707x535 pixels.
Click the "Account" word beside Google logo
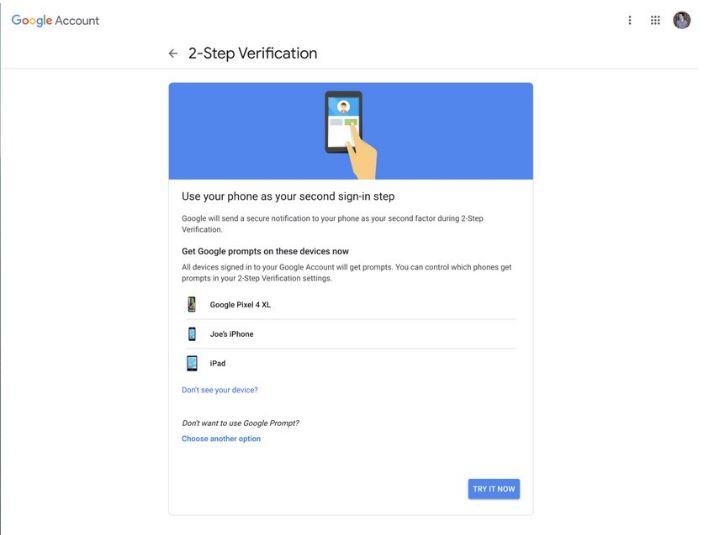(77, 21)
